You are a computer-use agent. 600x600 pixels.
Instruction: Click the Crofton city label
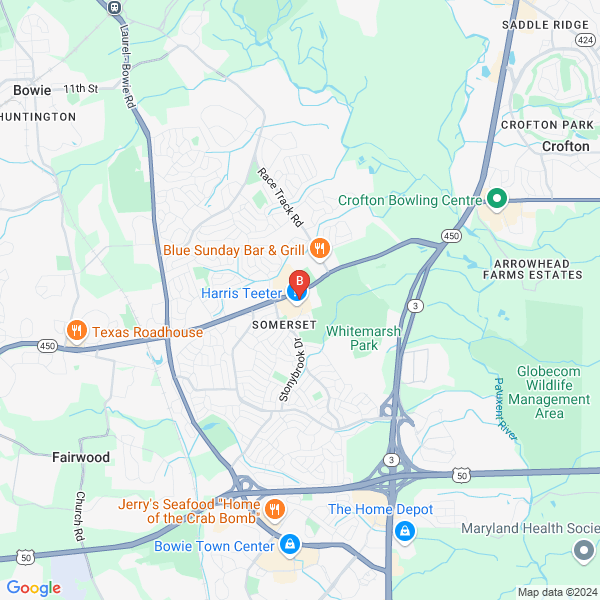tap(566, 146)
